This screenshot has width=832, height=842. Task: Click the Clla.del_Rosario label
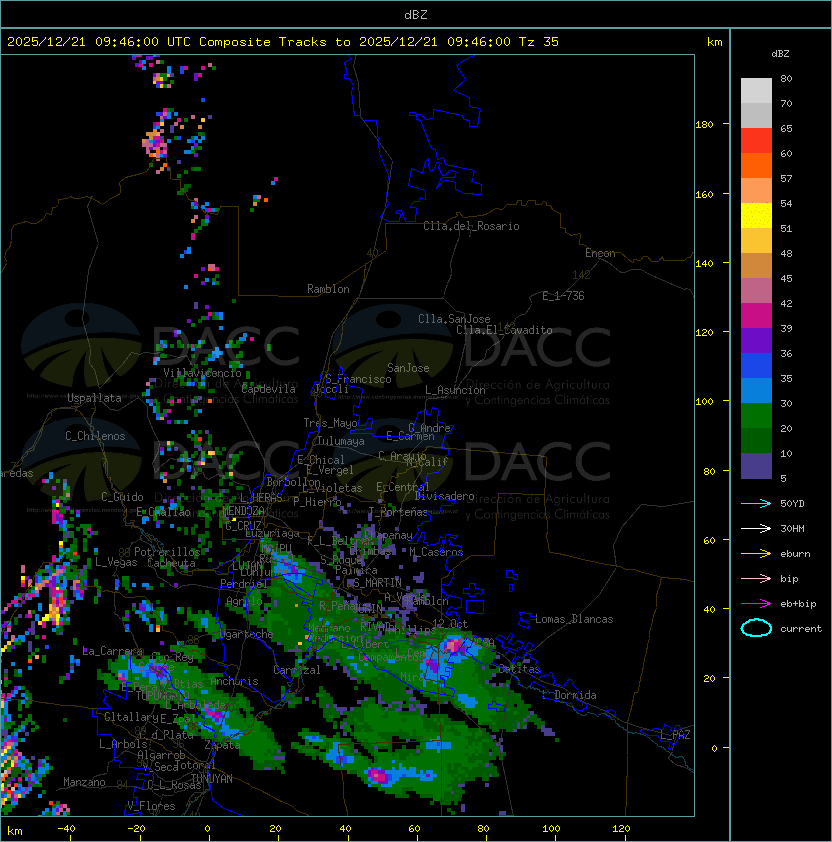471,226
